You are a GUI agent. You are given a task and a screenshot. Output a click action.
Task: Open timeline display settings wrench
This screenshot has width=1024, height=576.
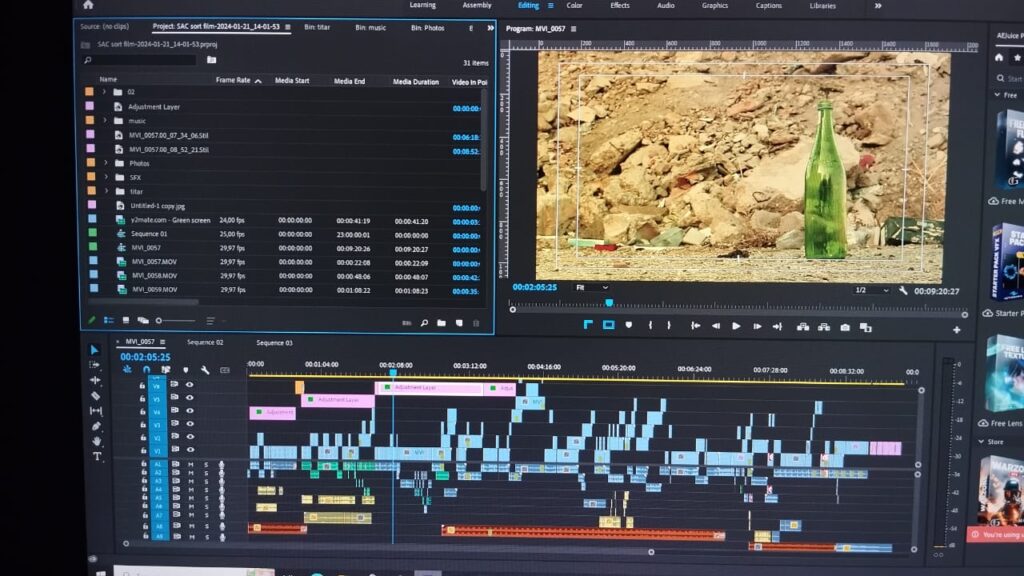(205, 370)
